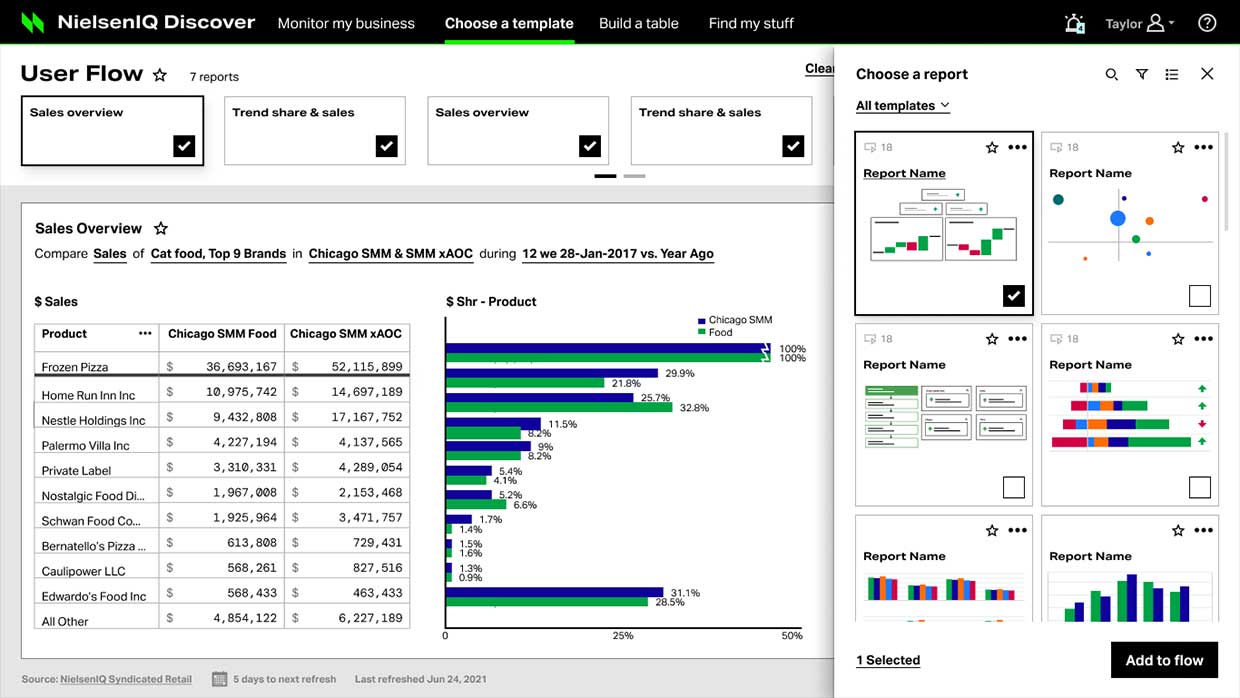The width and height of the screenshot is (1240, 698).
Task: Star the multicolor grouped column chart card
Action: point(992,530)
